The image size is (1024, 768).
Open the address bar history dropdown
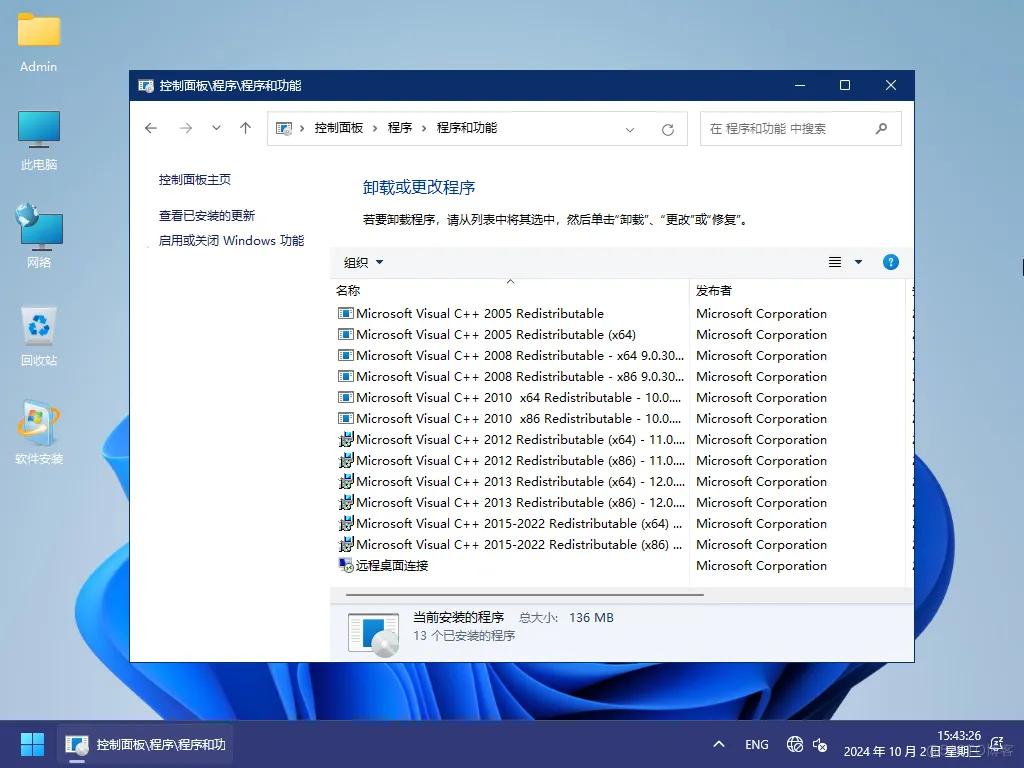[630, 129]
